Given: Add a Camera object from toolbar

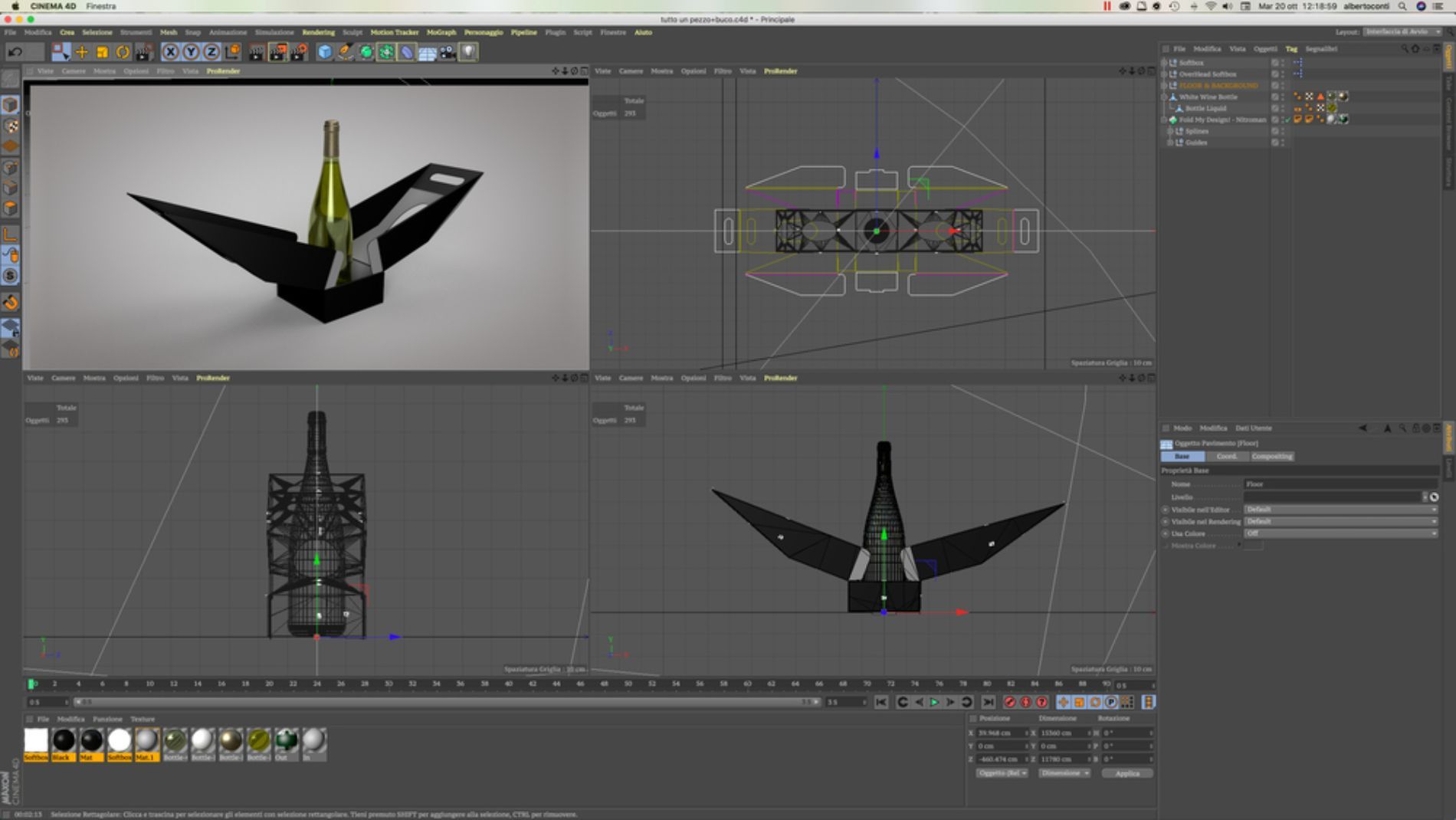Looking at the screenshot, I should (x=448, y=52).
